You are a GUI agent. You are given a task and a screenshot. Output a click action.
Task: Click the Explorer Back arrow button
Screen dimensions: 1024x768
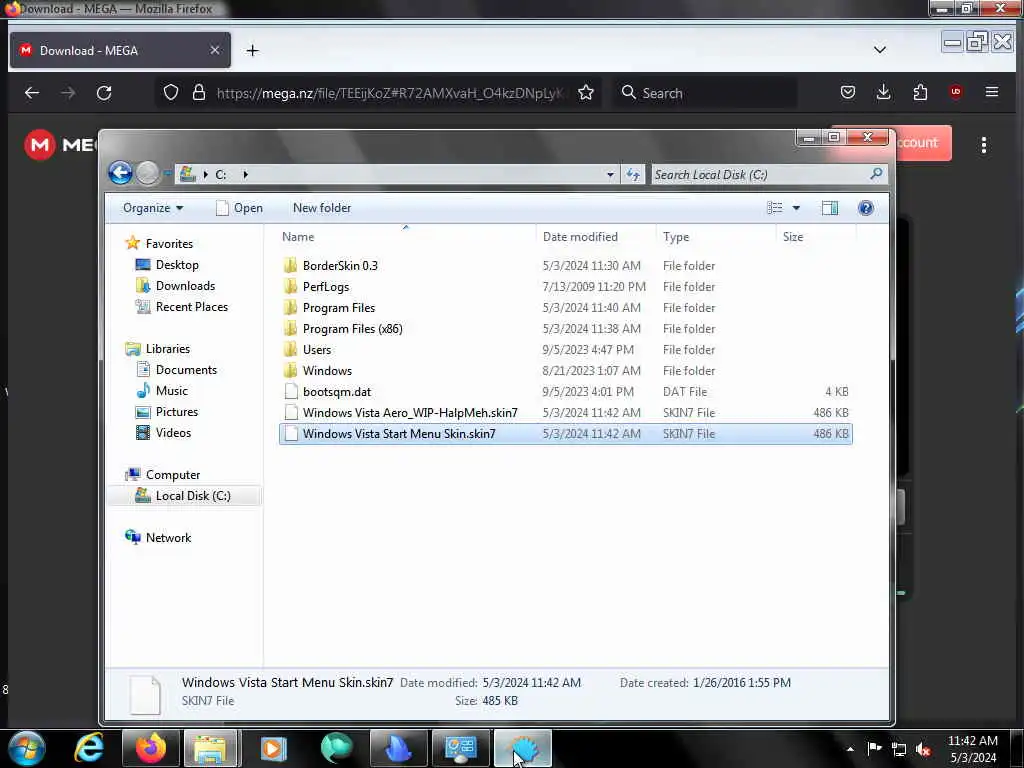click(x=120, y=173)
